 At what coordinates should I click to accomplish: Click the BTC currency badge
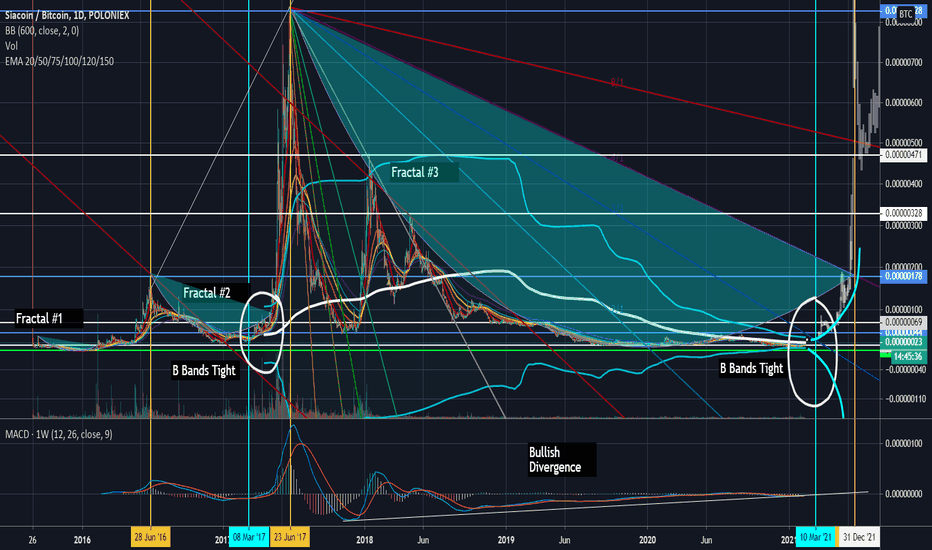click(905, 14)
